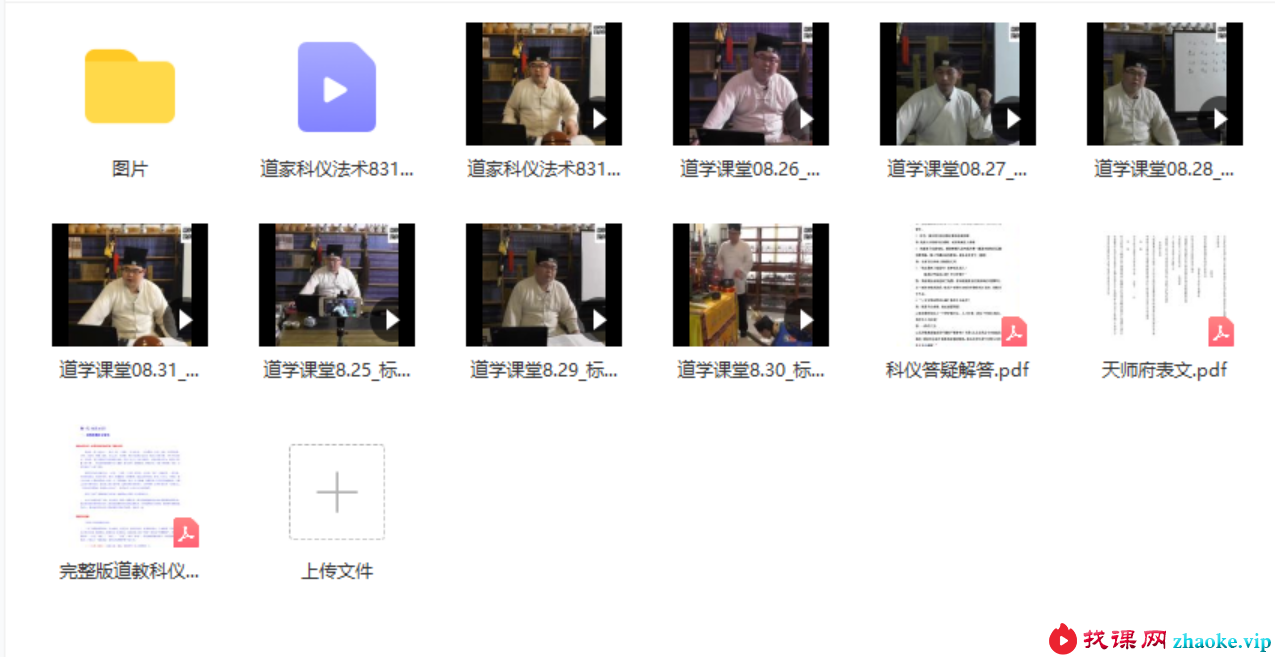The width and height of the screenshot is (1275, 657).
Task: Click the 道学课堂08.27_ file name
Action: coord(958,169)
